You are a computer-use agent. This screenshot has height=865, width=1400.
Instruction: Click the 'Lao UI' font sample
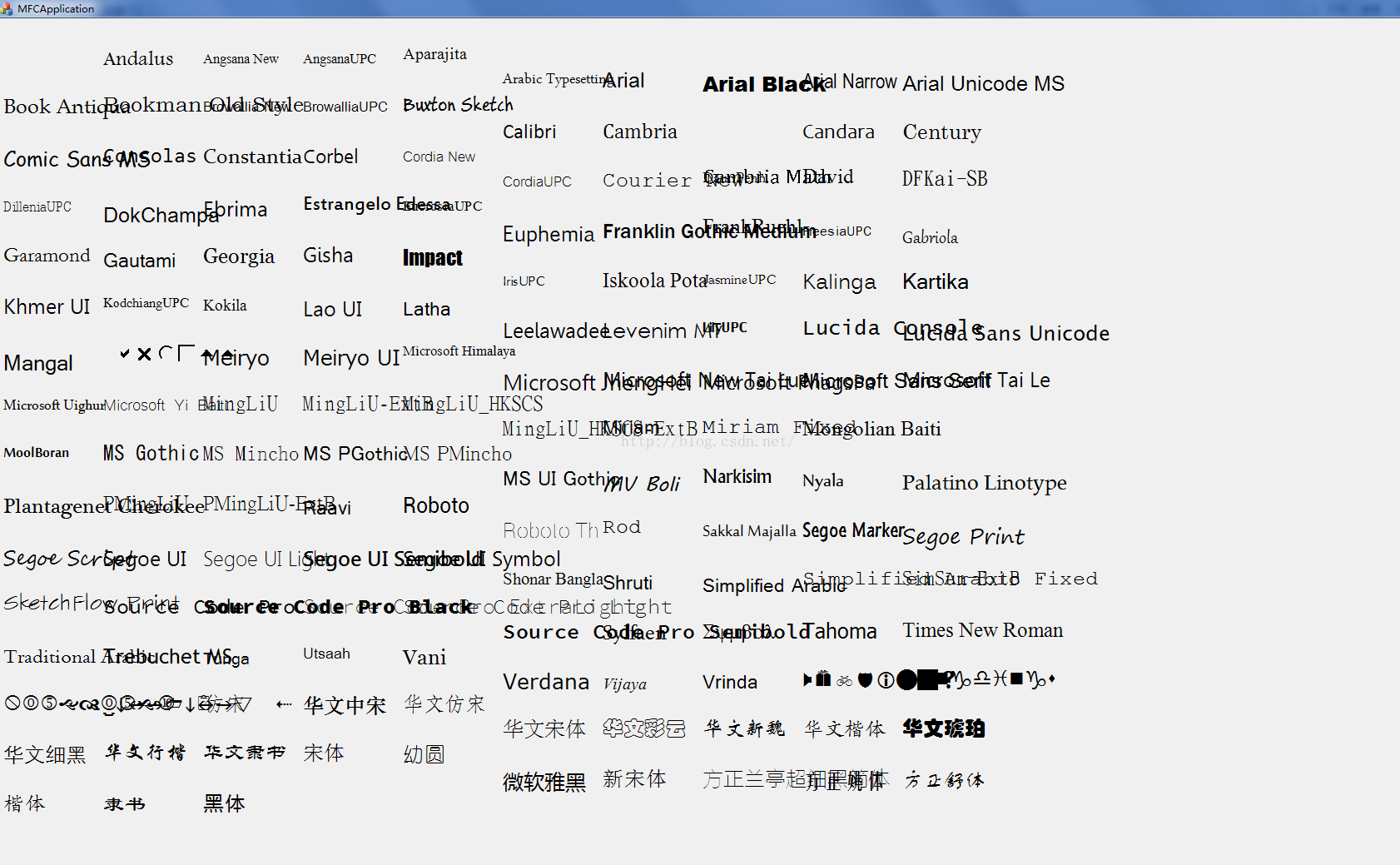click(333, 310)
